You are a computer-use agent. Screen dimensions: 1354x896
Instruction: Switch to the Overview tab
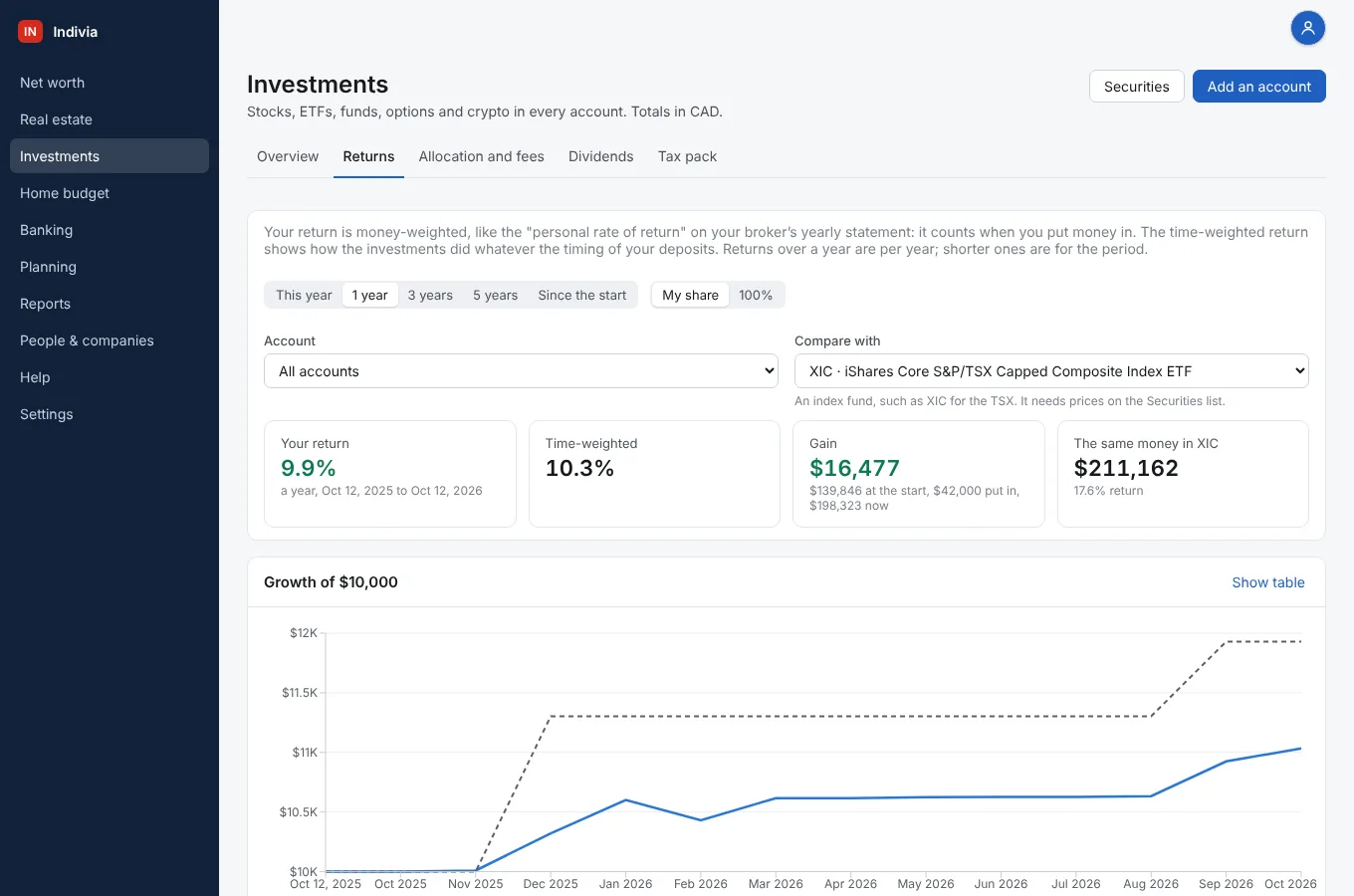(x=288, y=156)
